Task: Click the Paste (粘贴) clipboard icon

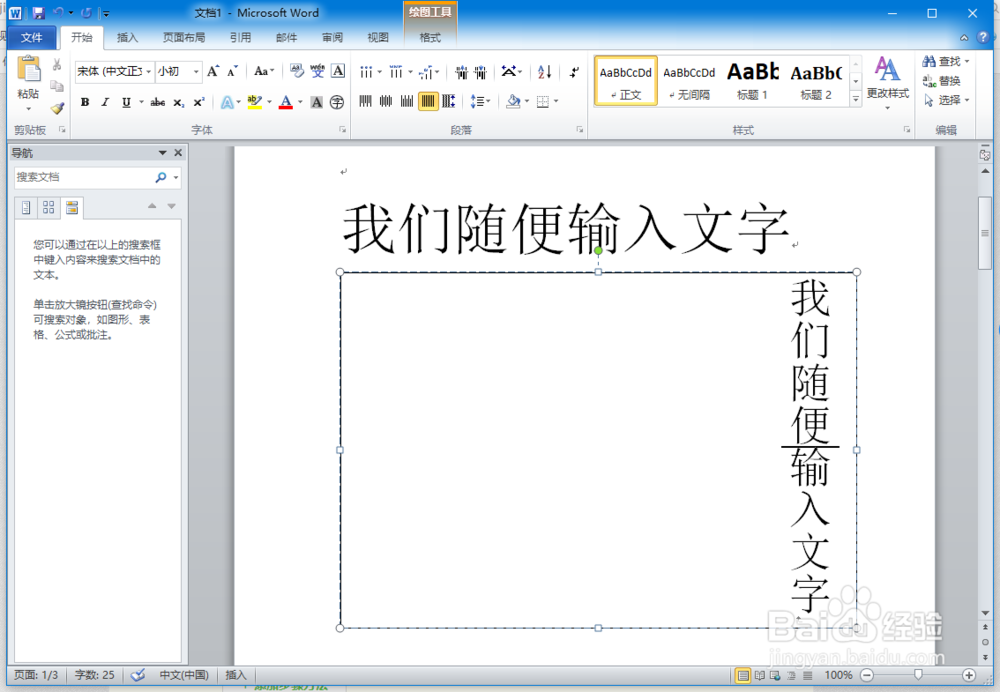Action: point(29,69)
